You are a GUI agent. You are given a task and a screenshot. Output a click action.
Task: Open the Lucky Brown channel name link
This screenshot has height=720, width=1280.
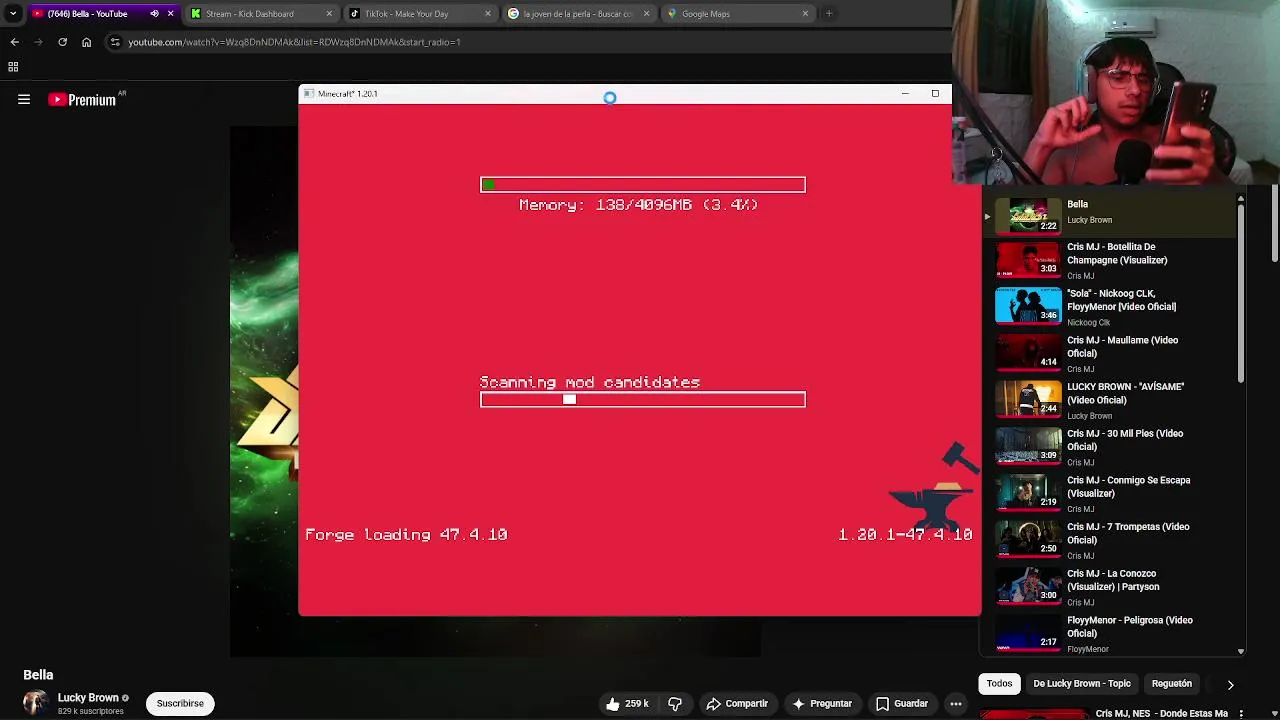[x=88, y=698]
